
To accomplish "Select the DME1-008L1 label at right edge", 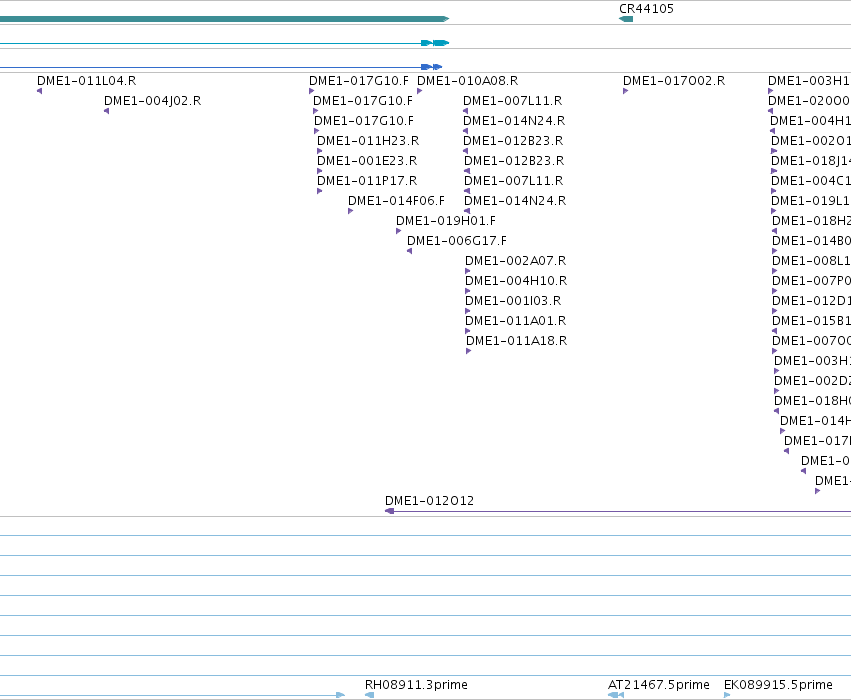I will click(811, 261).
